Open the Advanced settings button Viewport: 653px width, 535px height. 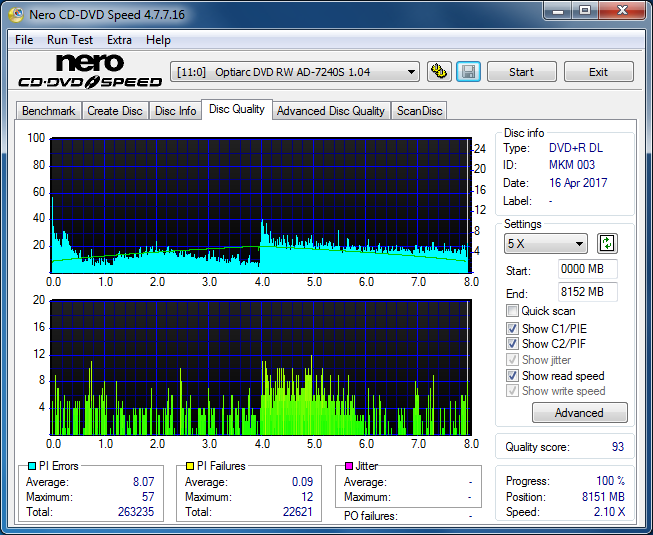point(579,413)
